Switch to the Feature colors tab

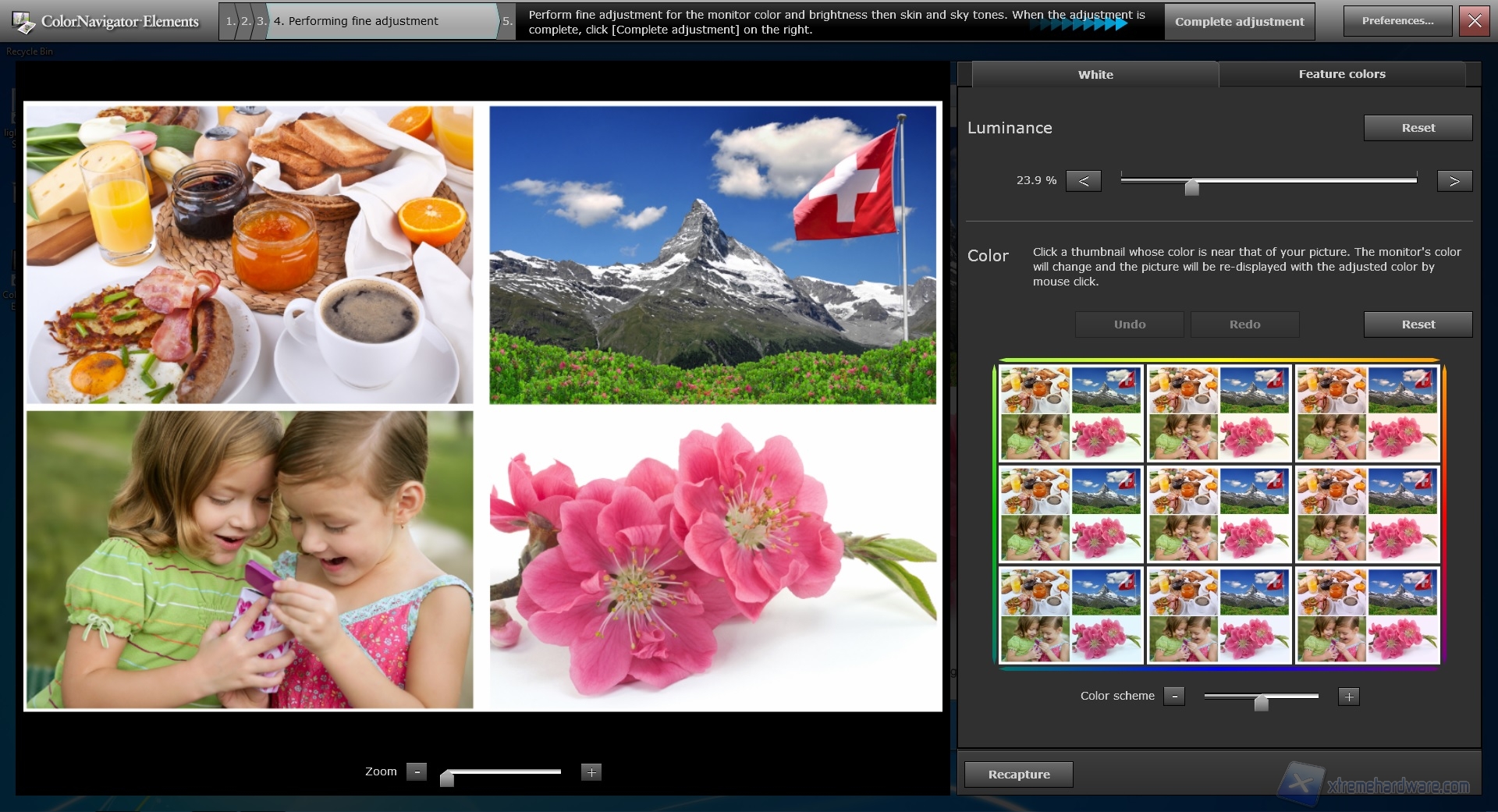point(1341,74)
